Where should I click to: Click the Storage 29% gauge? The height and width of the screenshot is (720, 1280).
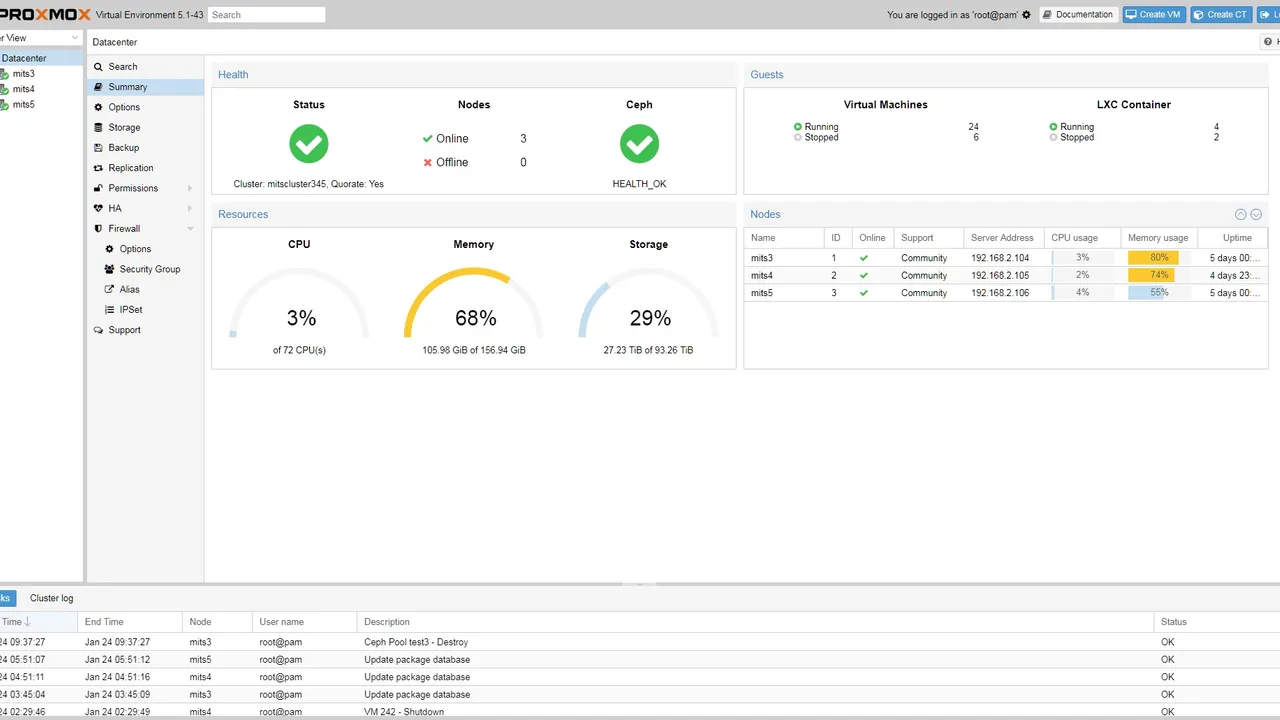pos(649,305)
